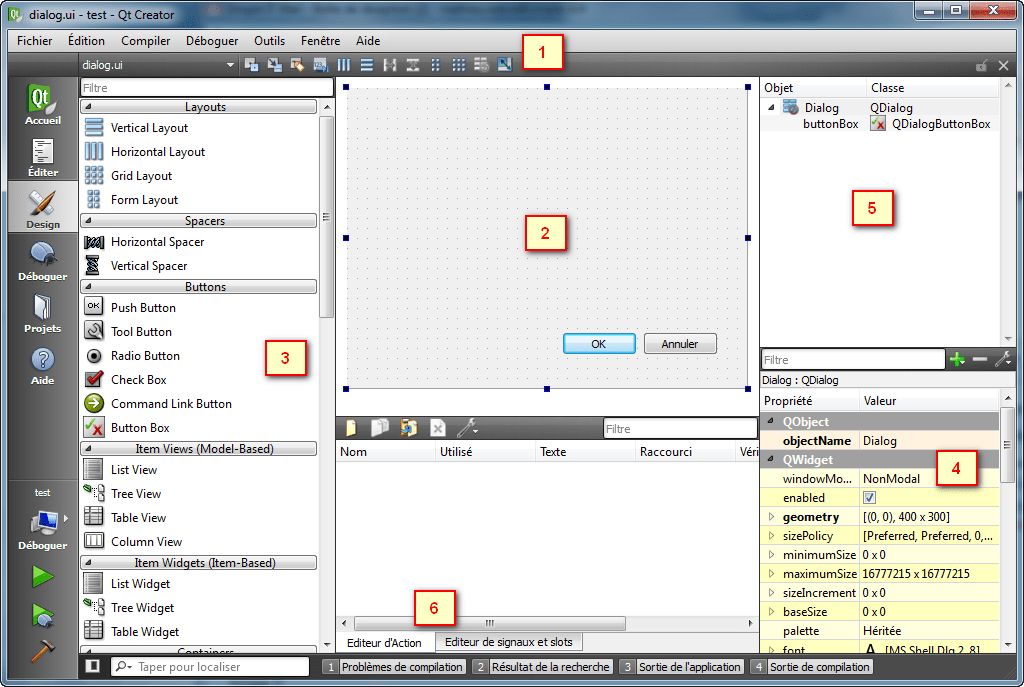Click the widget box vertical scrollbar
This screenshot has height=687, width=1024.
(327, 216)
